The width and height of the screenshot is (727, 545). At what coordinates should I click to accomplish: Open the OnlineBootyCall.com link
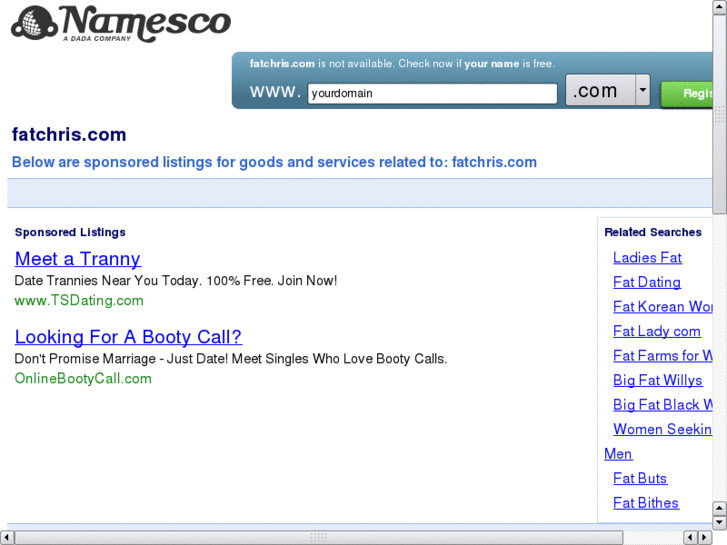83,378
